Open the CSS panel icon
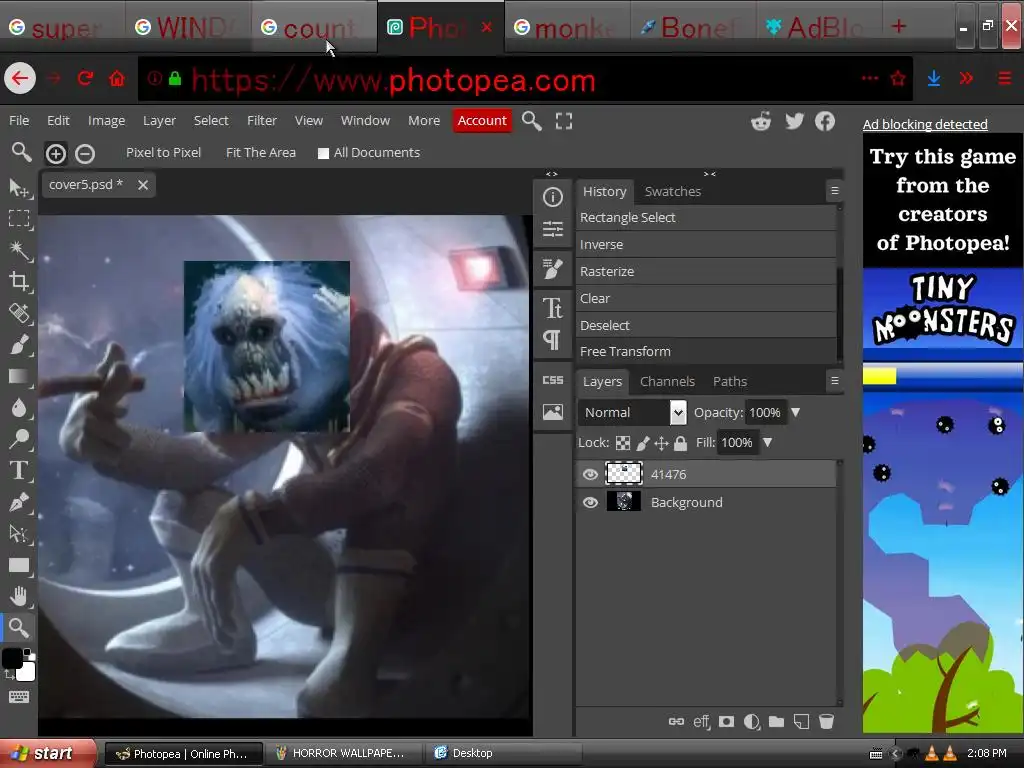Viewport: 1024px width, 768px height. click(552, 380)
